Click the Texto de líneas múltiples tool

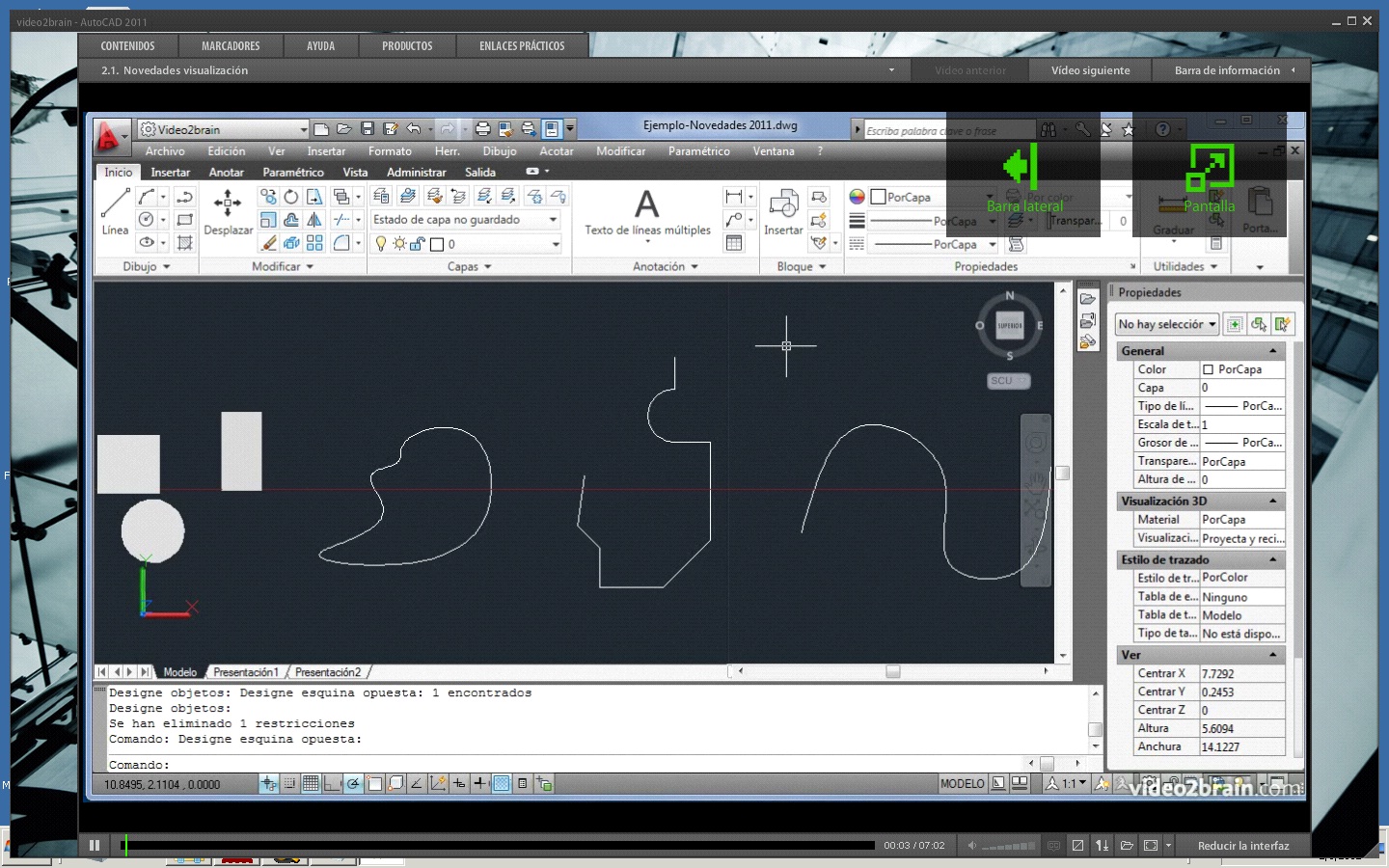647,212
